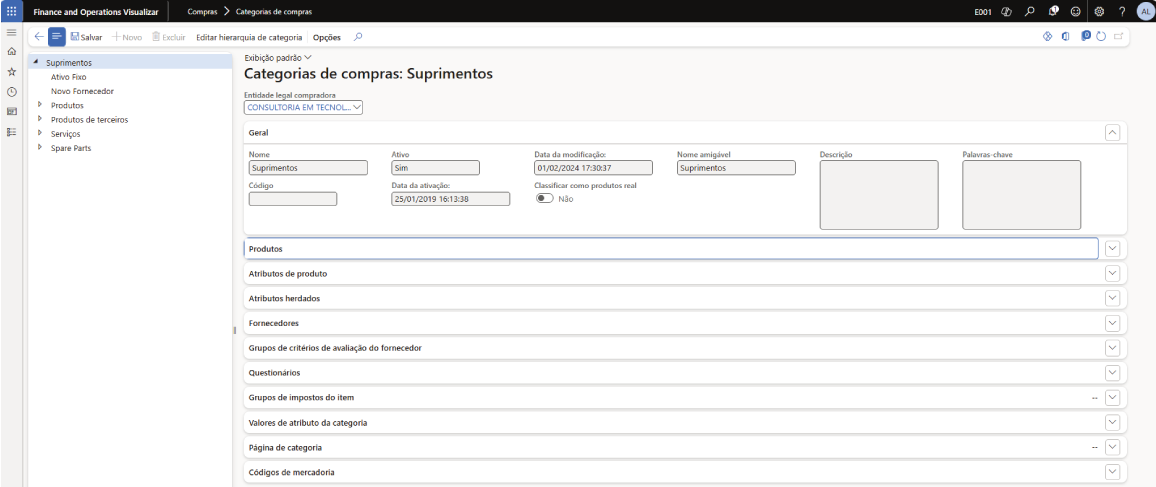The height and width of the screenshot is (487, 1156).
Task: Open Recent items clock icon
Action: 11,91
